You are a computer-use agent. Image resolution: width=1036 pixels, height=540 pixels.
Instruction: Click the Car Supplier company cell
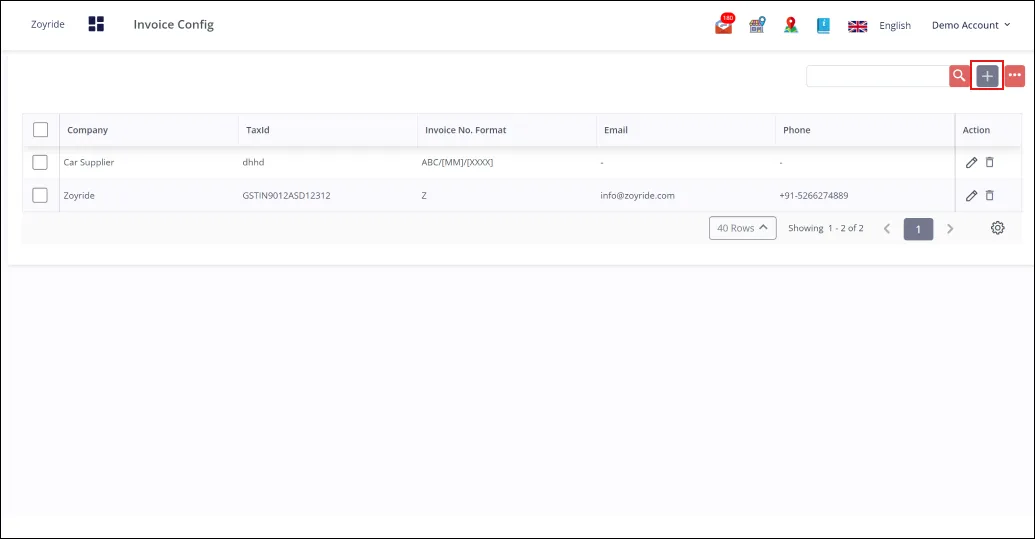(89, 163)
